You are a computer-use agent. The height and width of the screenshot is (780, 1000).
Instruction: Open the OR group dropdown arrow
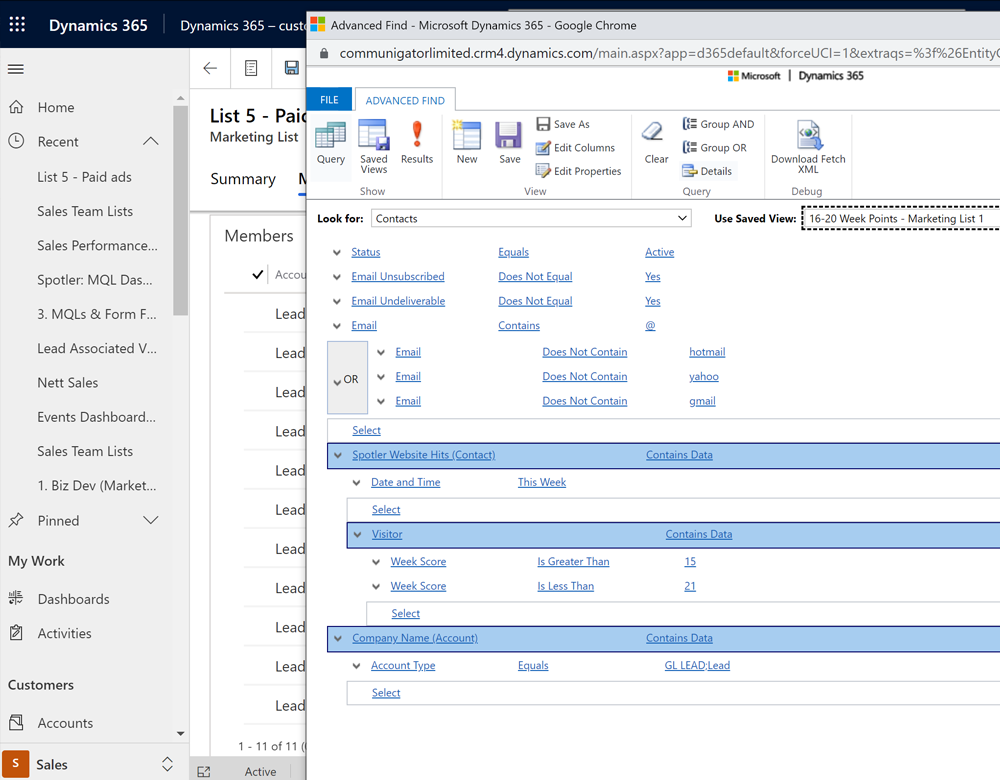(337, 381)
